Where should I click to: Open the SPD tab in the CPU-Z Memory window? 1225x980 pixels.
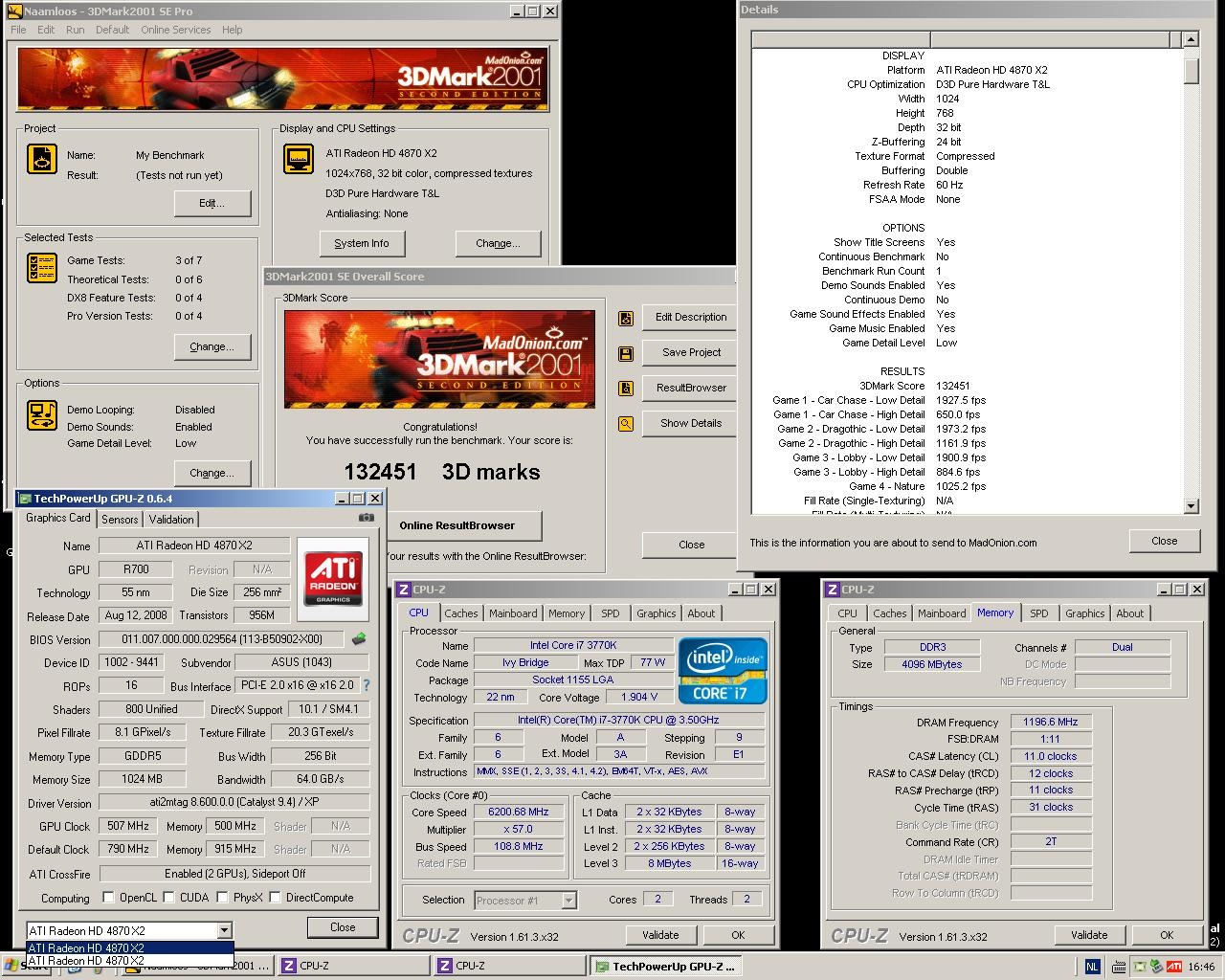1039,613
